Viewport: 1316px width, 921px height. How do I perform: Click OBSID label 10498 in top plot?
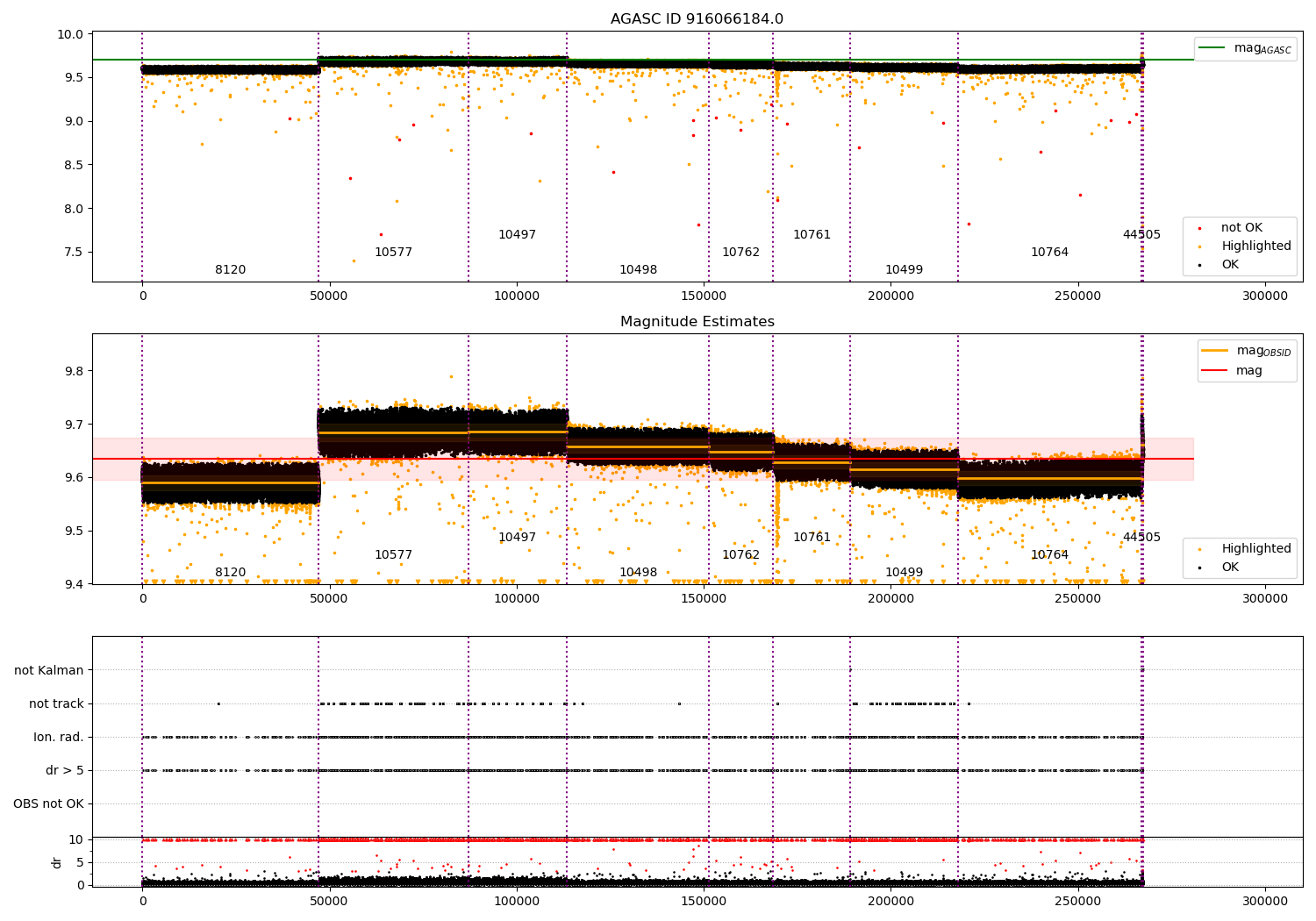click(x=638, y=270)
